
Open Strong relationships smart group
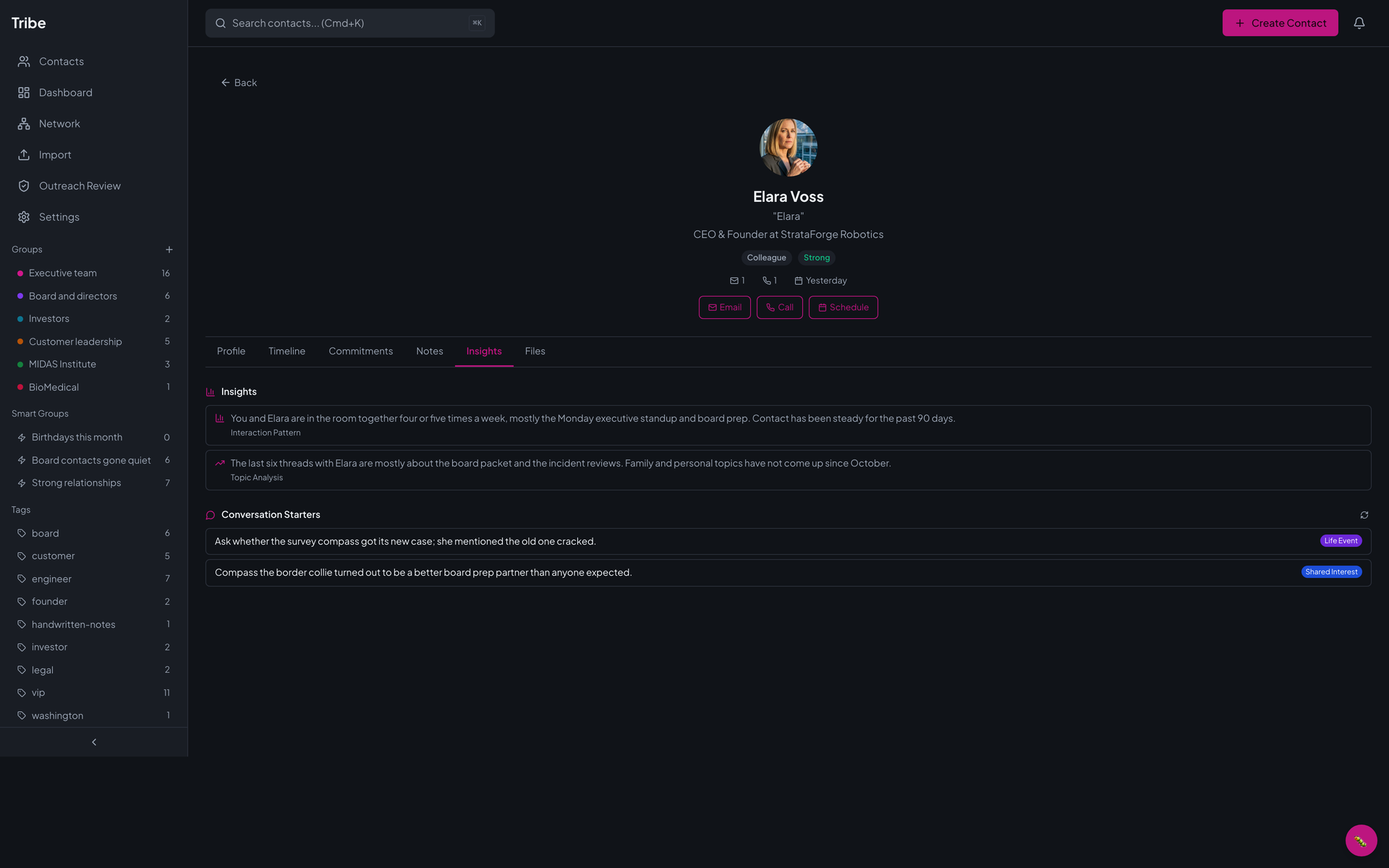[94, 483]
